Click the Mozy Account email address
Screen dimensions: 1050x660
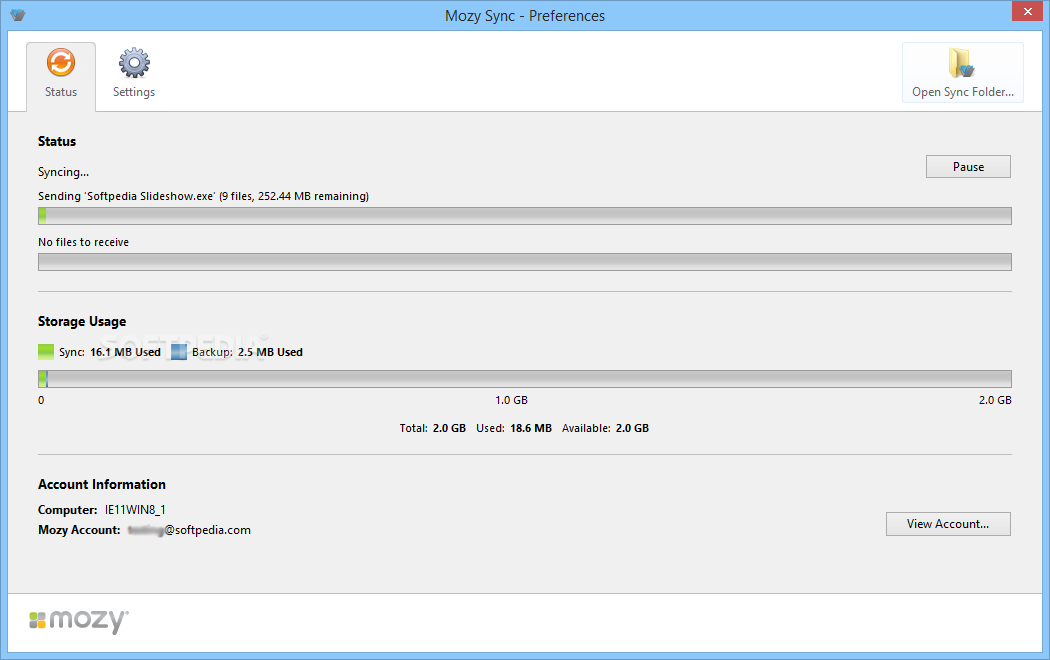click(190, 530)
